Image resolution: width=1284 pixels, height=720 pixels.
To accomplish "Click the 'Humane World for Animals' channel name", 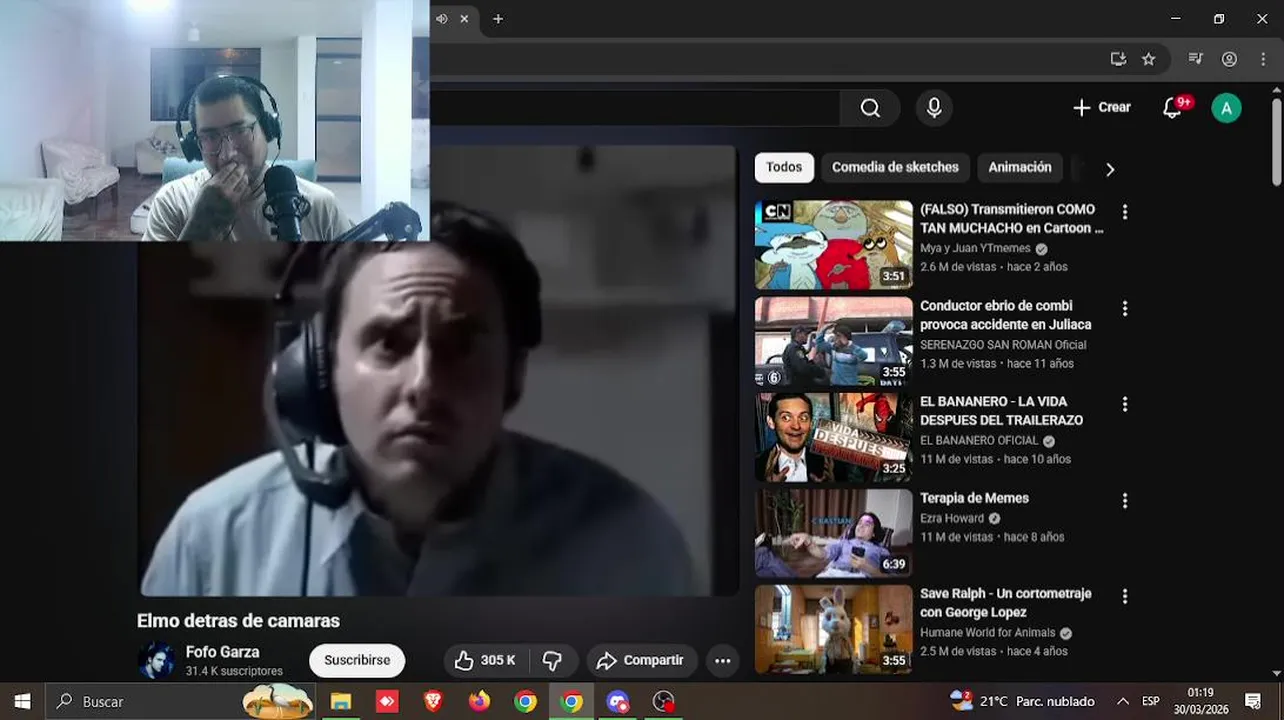I will click(987, 633).
